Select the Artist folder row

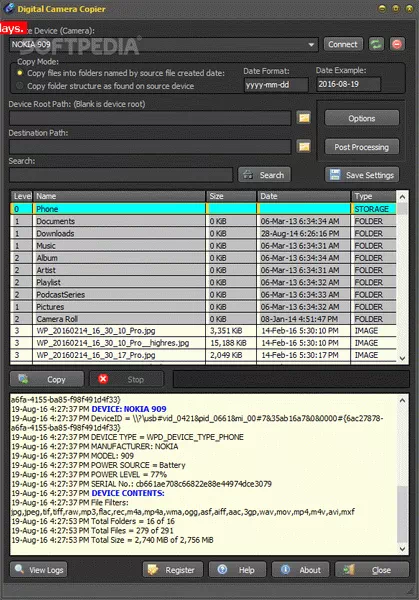coord(203,270)
